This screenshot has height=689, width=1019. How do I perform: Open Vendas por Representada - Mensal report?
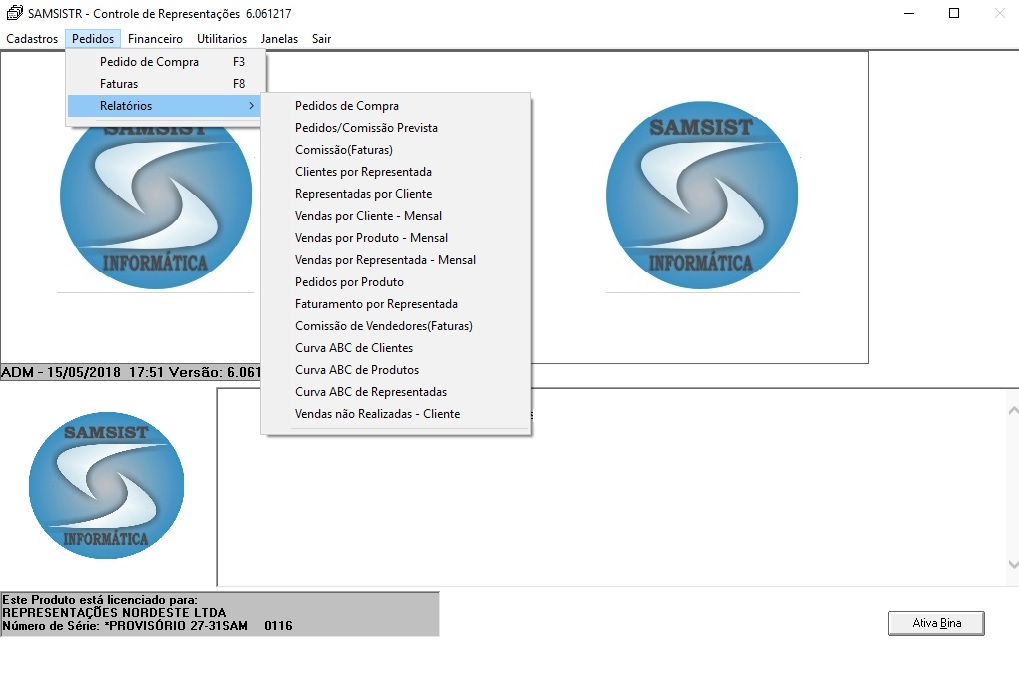(396, 260)
